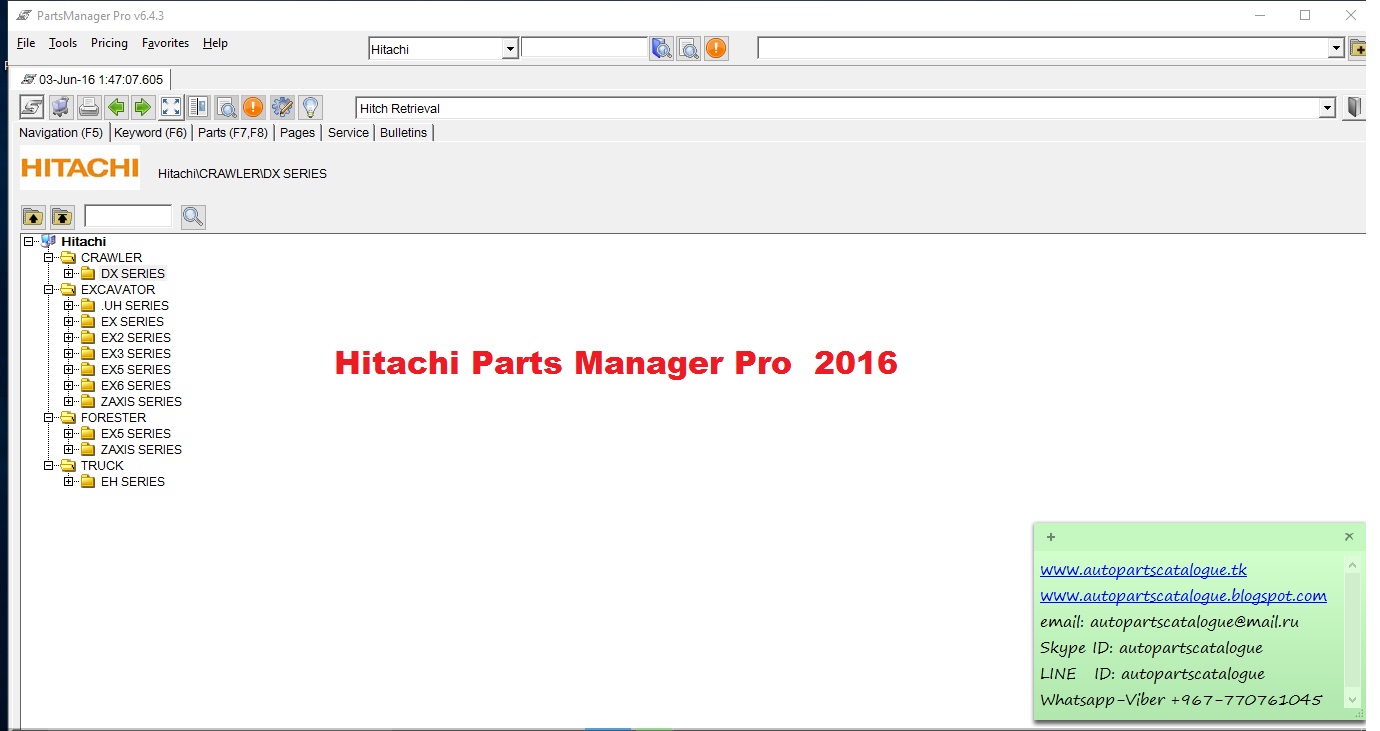This screenshot has height=731, width=1380.
Task: Open the Hitachi catalog dropdown
Action: (x=510, y=49)
